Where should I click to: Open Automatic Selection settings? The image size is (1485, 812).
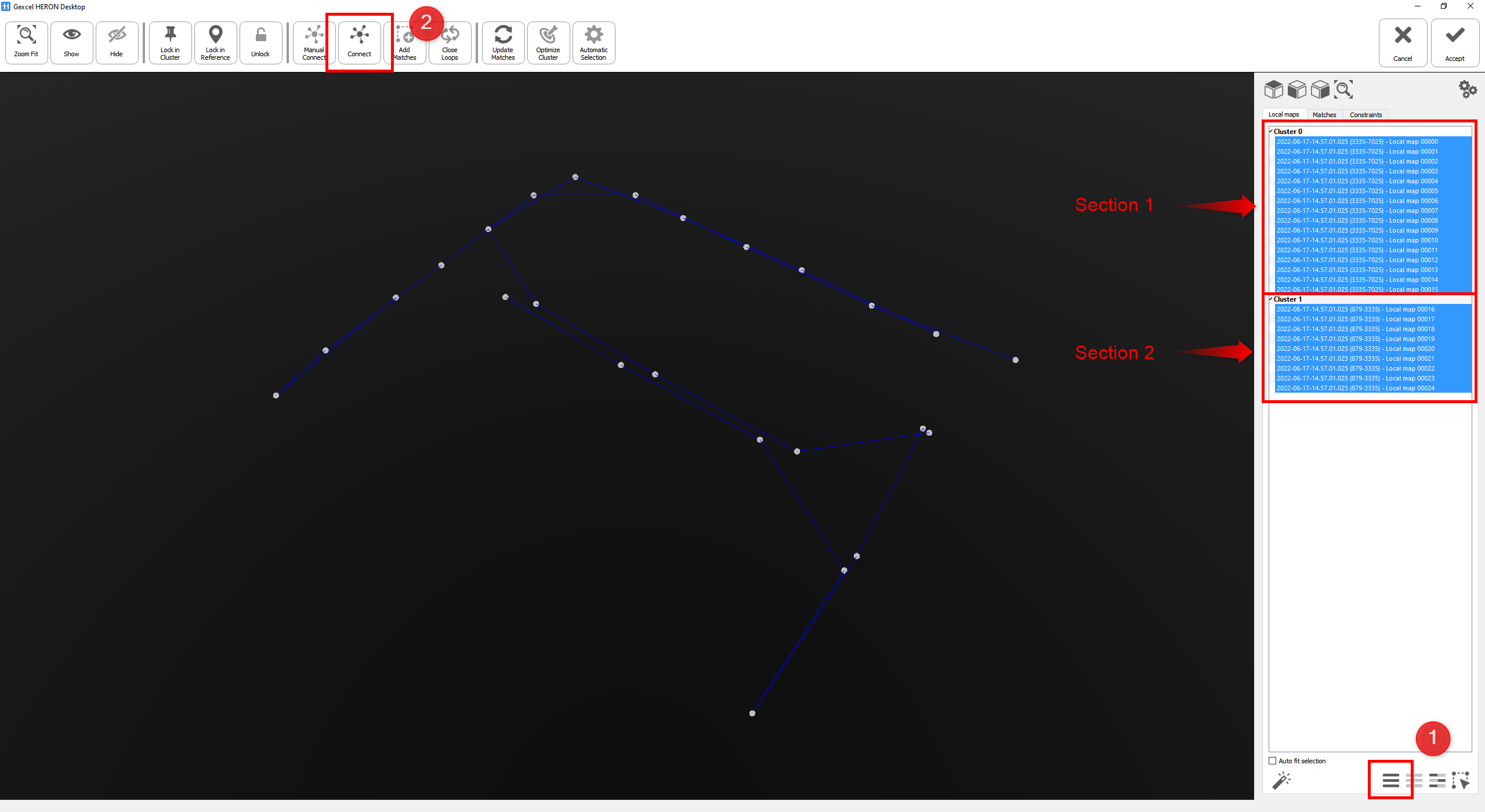[x=593, y=42]
